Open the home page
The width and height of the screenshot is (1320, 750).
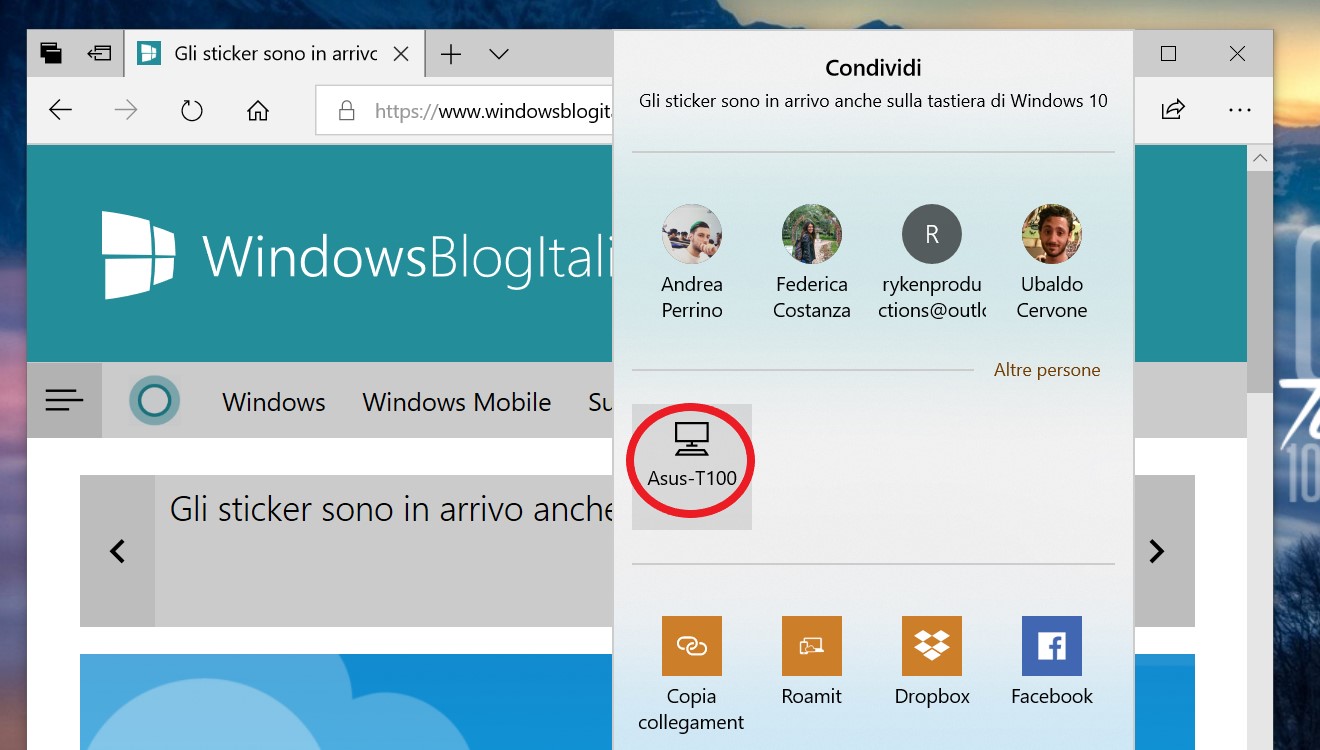[258, 110]
